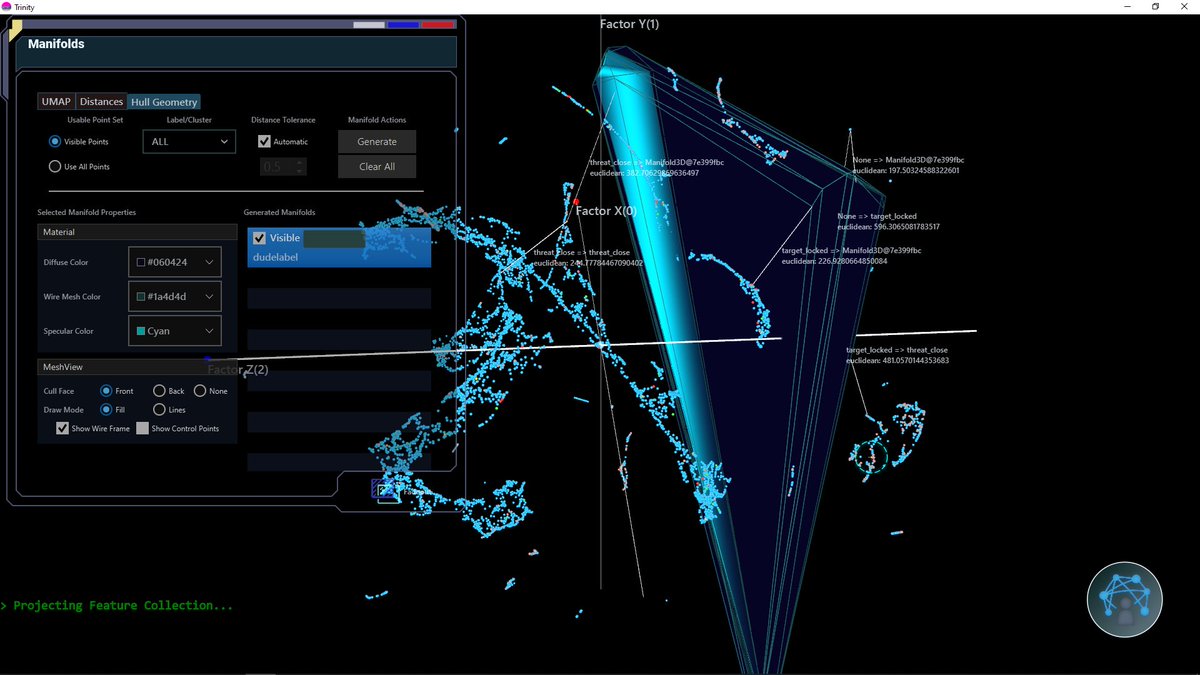
Task: Click "target_locked => threat_close" distance label
Action: click(x=897, y=350)
